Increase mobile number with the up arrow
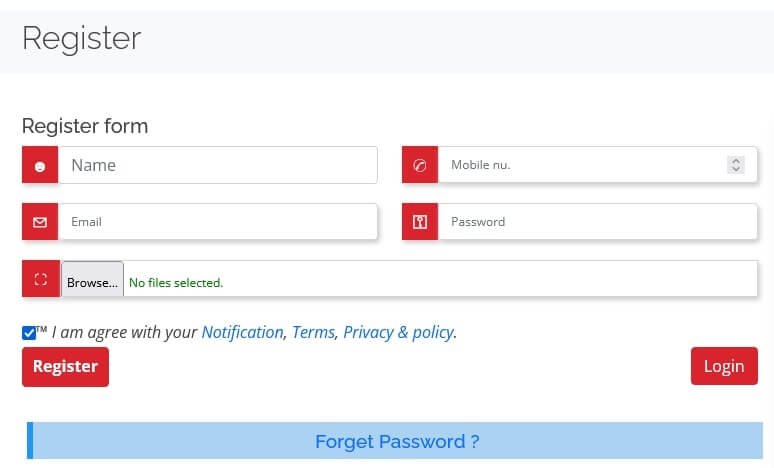774x468 pixels. (x=736, y=161)
